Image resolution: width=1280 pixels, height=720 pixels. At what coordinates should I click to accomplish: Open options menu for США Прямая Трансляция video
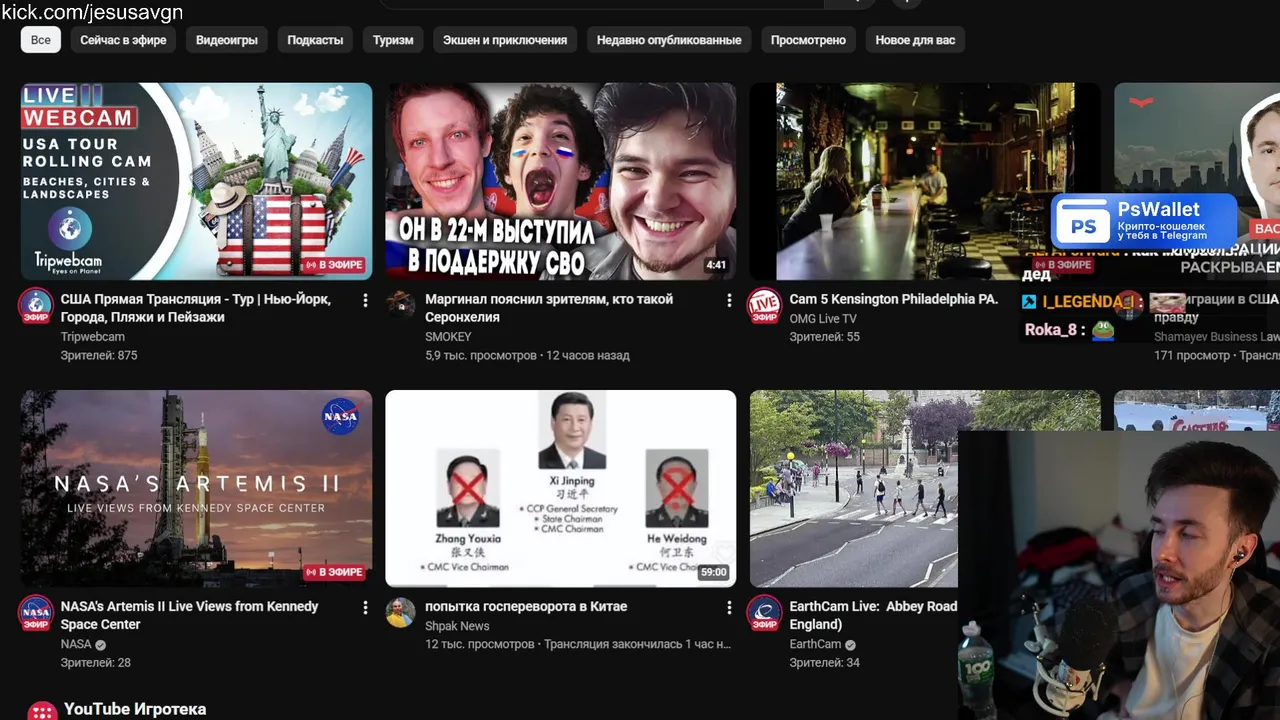pos(365,300)
